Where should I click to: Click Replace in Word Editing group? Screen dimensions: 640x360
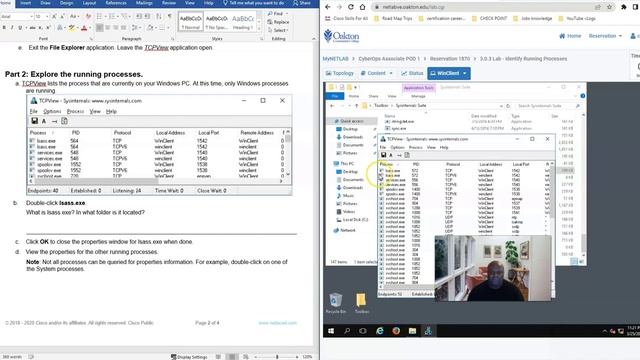[x=278, y=22]
